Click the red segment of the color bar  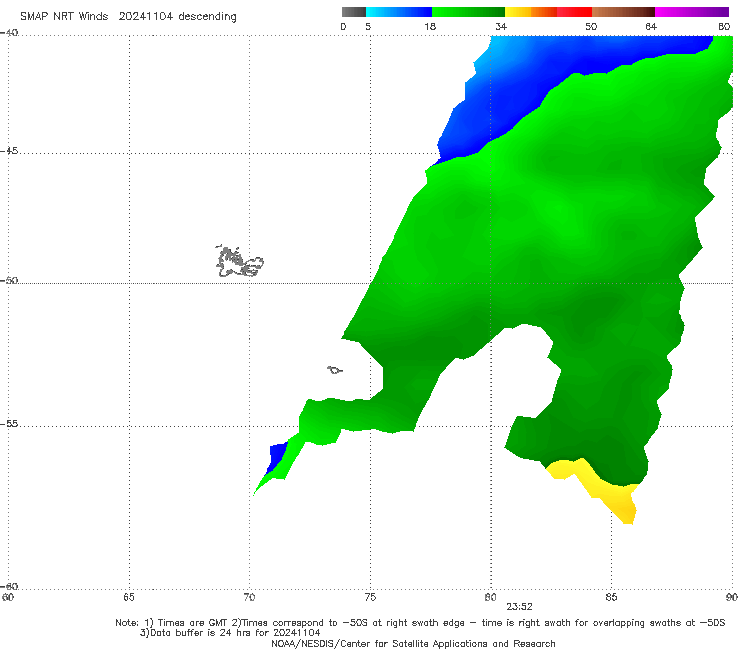click(x=574, y=12)
